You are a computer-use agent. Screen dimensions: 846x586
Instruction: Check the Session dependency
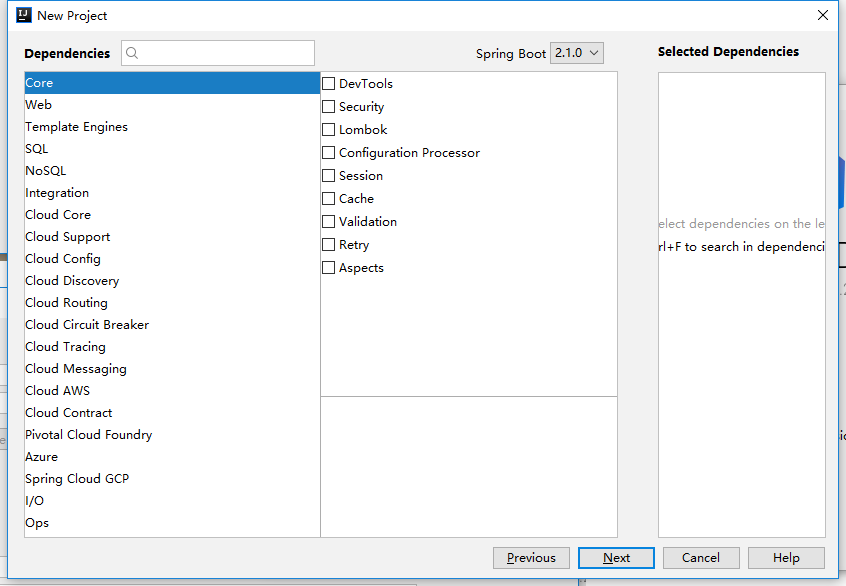[x=328, y=175]
